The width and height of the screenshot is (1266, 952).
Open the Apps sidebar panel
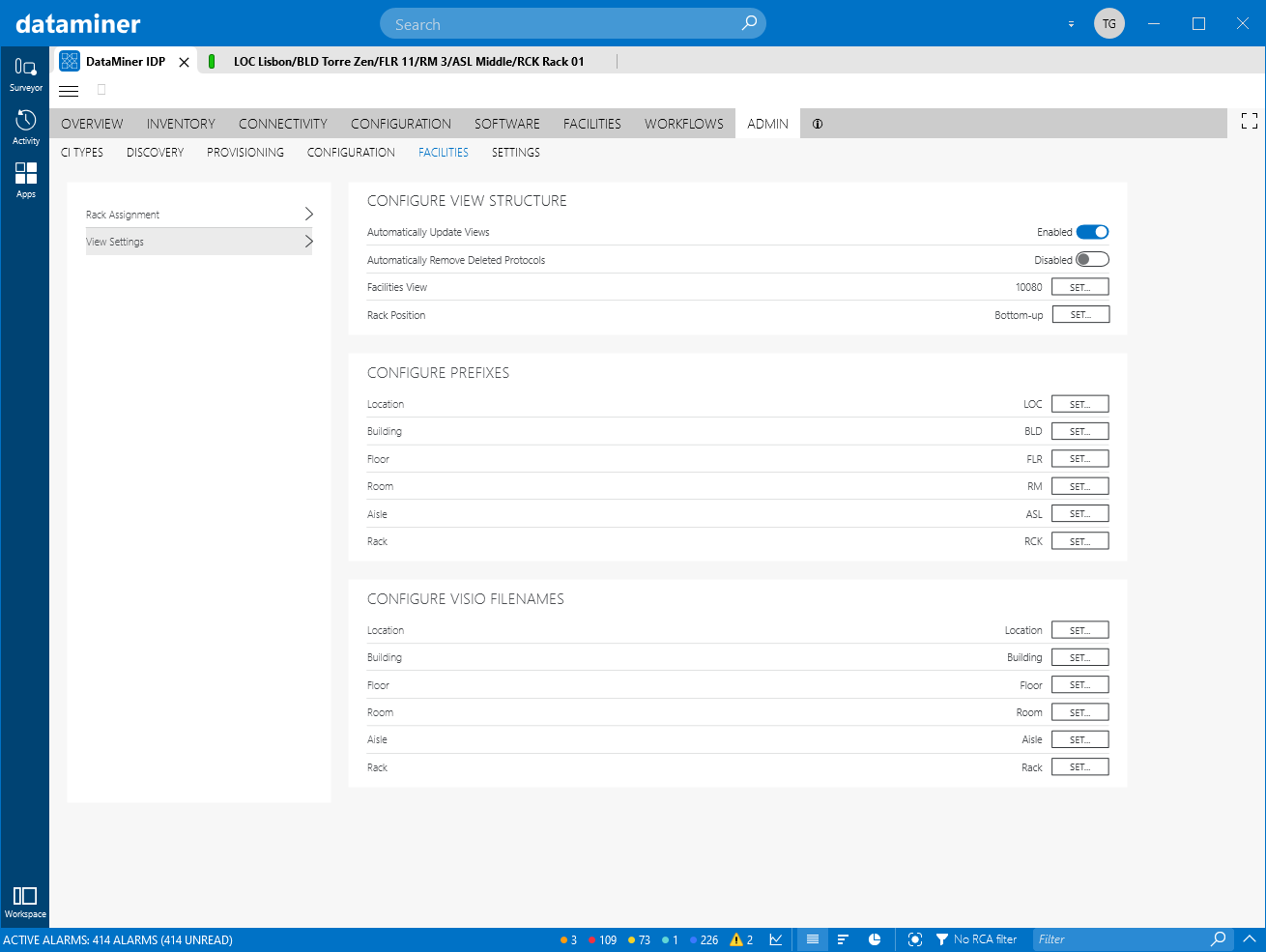(25, 181)
